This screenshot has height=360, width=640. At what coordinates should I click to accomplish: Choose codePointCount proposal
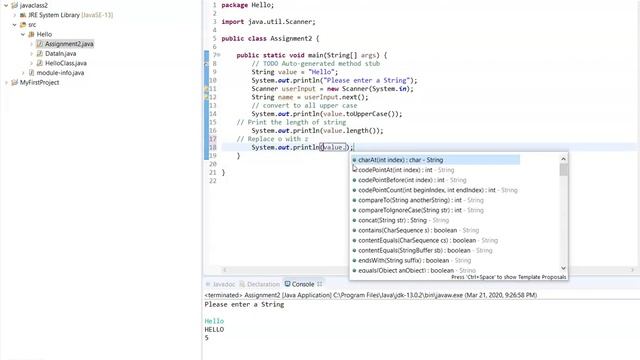coord(436,190)
